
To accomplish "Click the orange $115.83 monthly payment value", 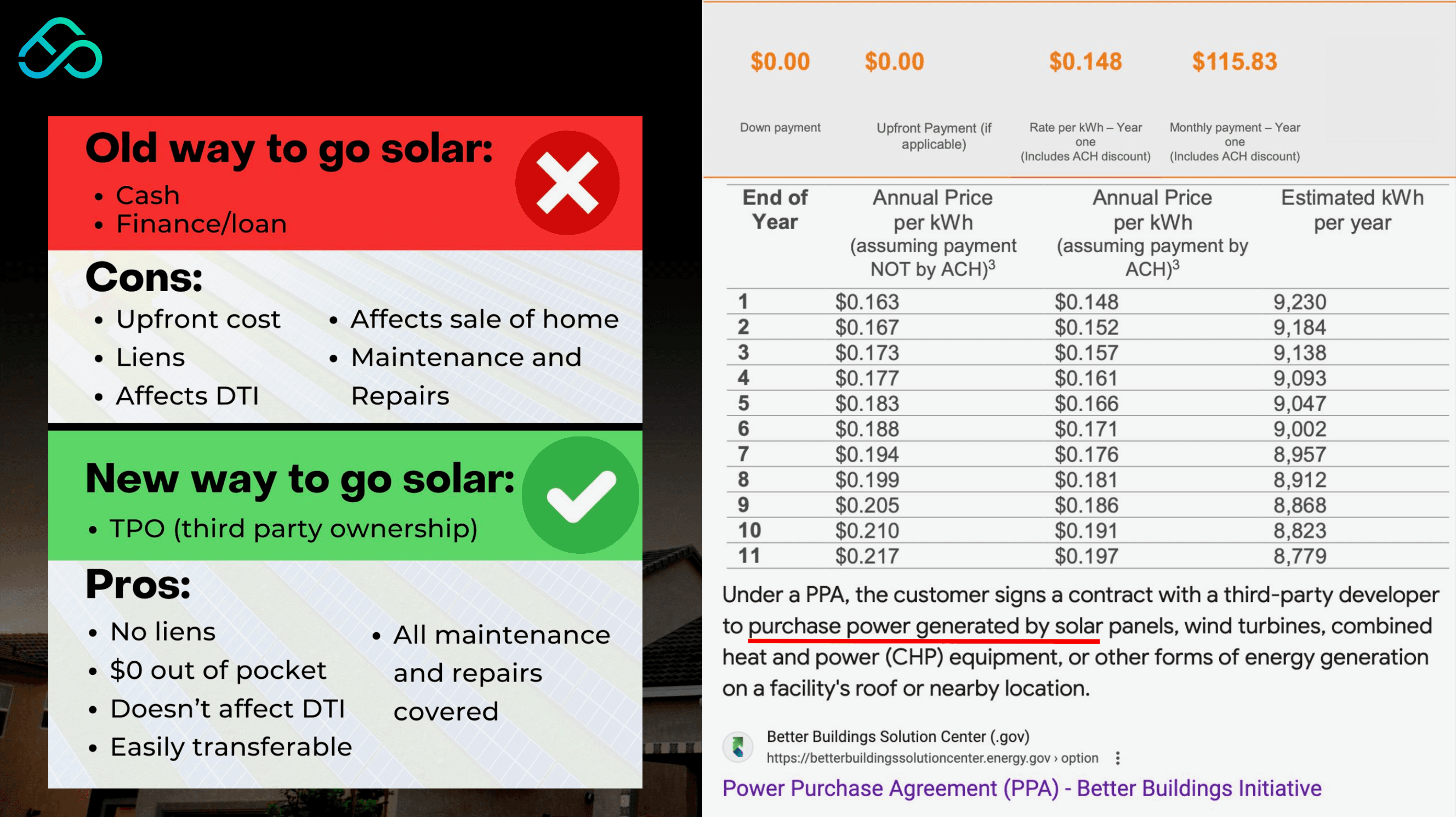I will pyautogui.click(x=1235, y=61).
